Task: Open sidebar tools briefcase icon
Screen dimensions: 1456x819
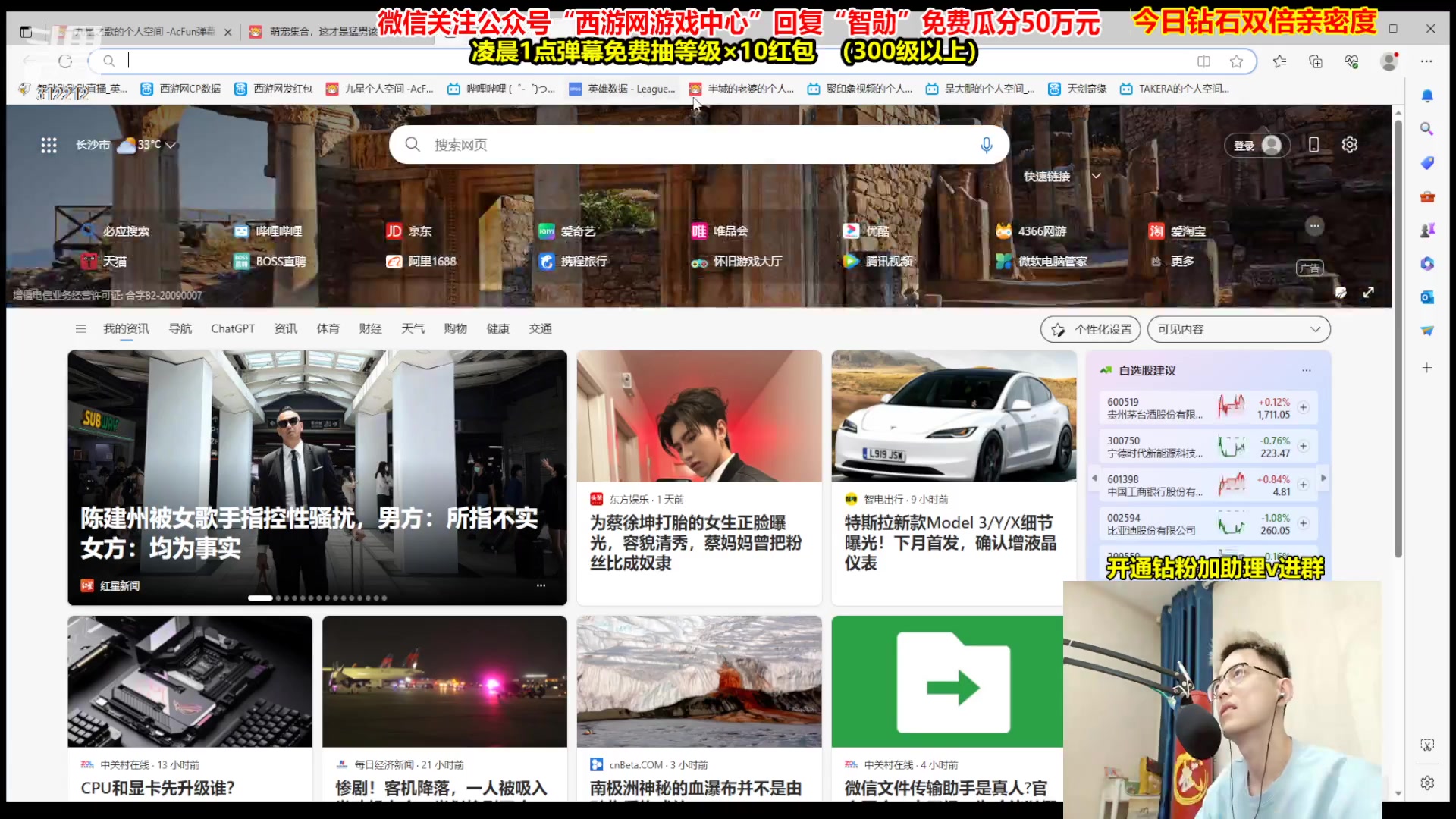Action: tap(1427, 196)
